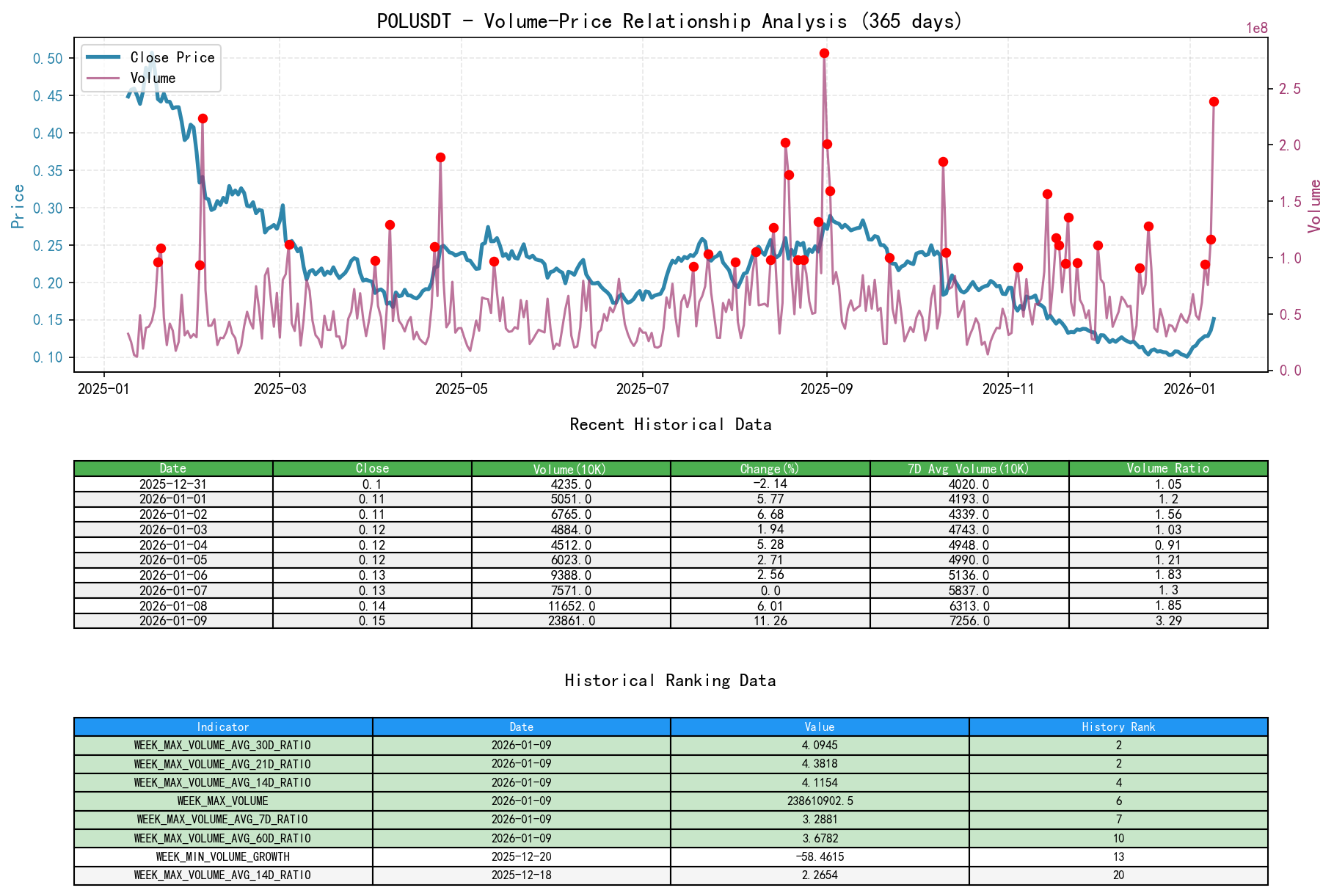Viewport: 1334px width, 896px height.
Task: Click the Volume(10K) column header
Action: click(x=570, y=468)
